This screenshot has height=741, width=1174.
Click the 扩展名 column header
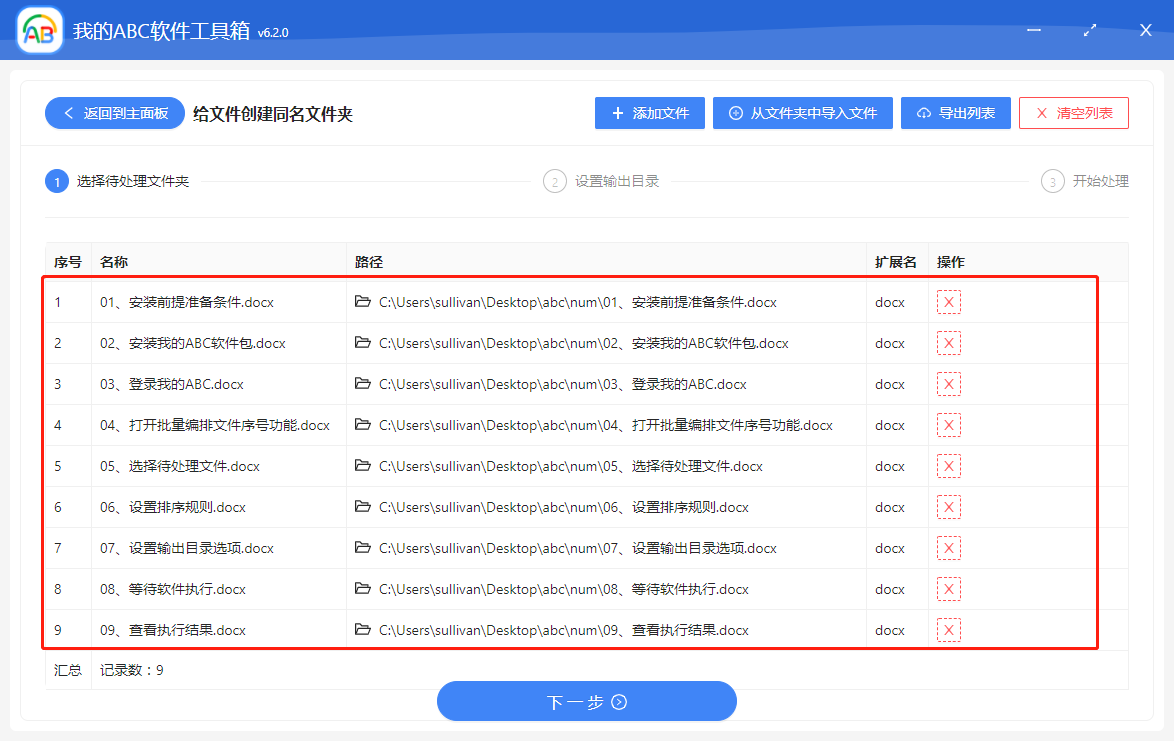[894, 261]
